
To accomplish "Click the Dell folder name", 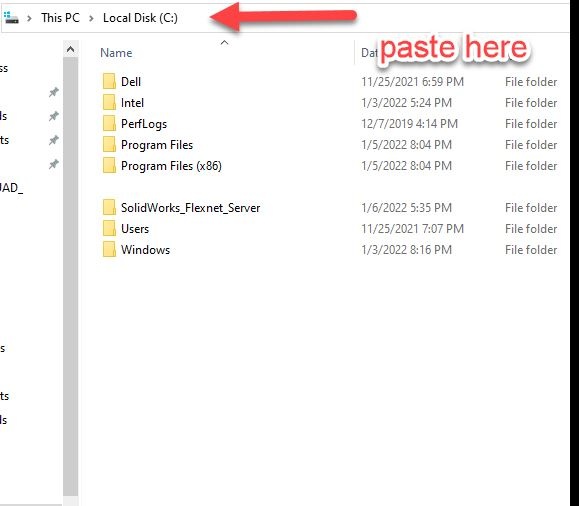I will [131, 82].
